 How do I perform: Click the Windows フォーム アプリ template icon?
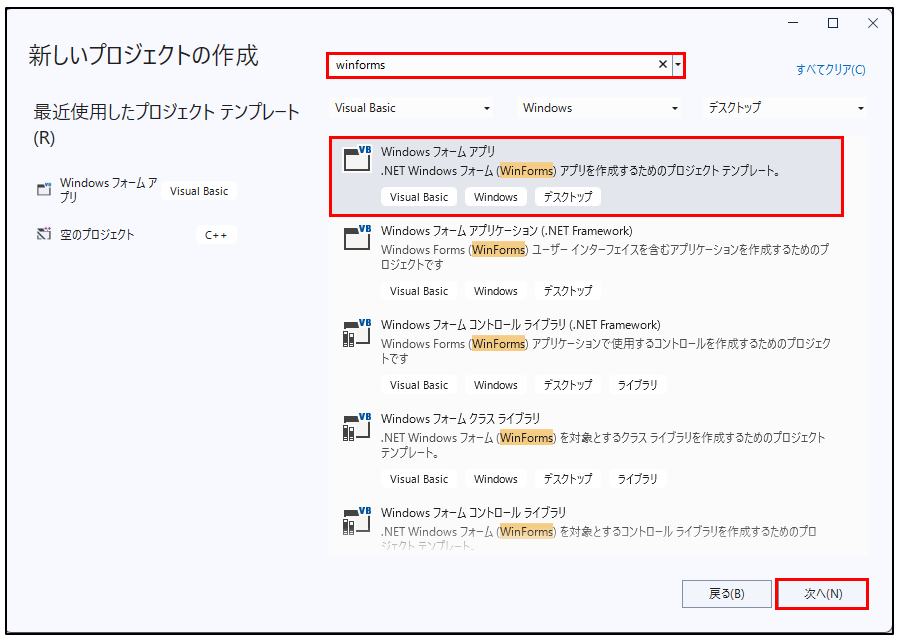pos(357,160)
